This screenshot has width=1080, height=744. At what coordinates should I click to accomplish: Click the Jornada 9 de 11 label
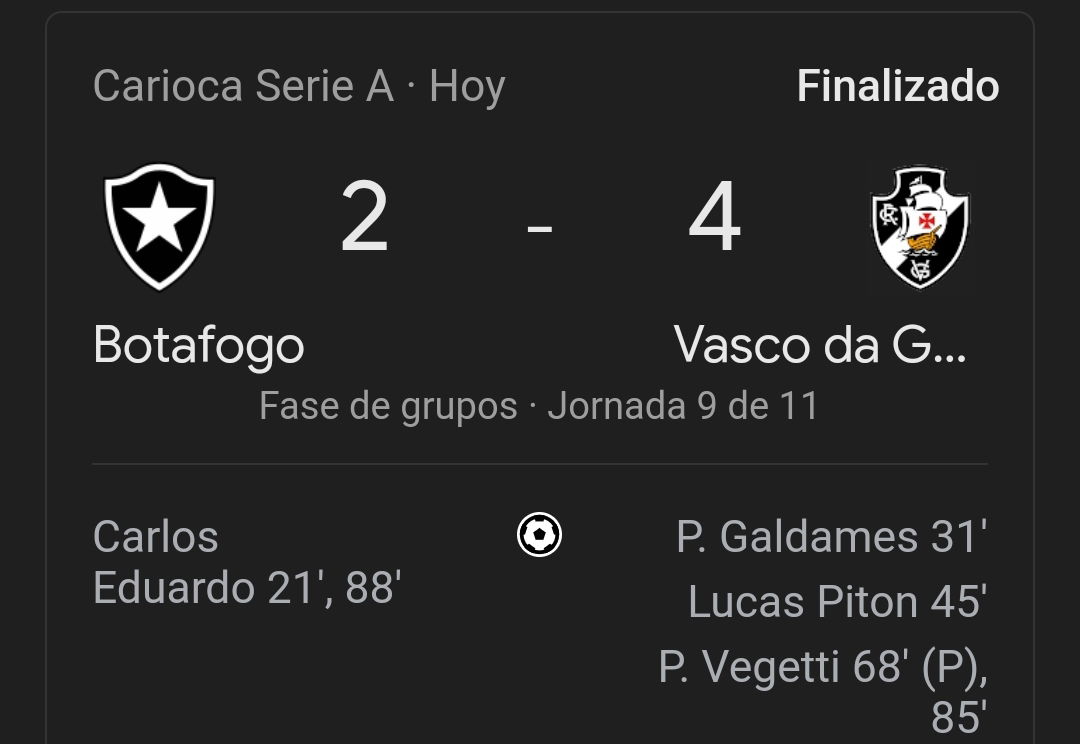point(683,406)
